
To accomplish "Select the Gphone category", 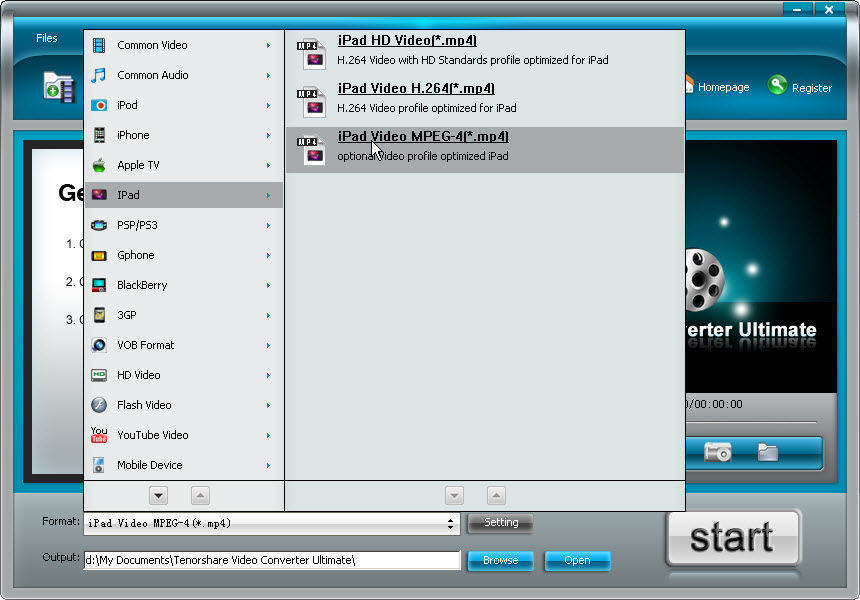I will (x=184, y=255).
